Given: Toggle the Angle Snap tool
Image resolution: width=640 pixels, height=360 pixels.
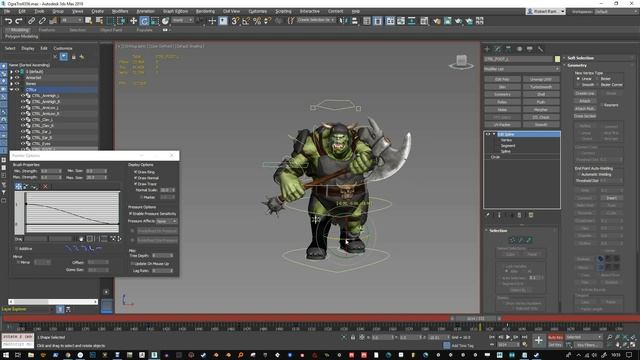Looking at the screenshot, I should coord(246,21).
